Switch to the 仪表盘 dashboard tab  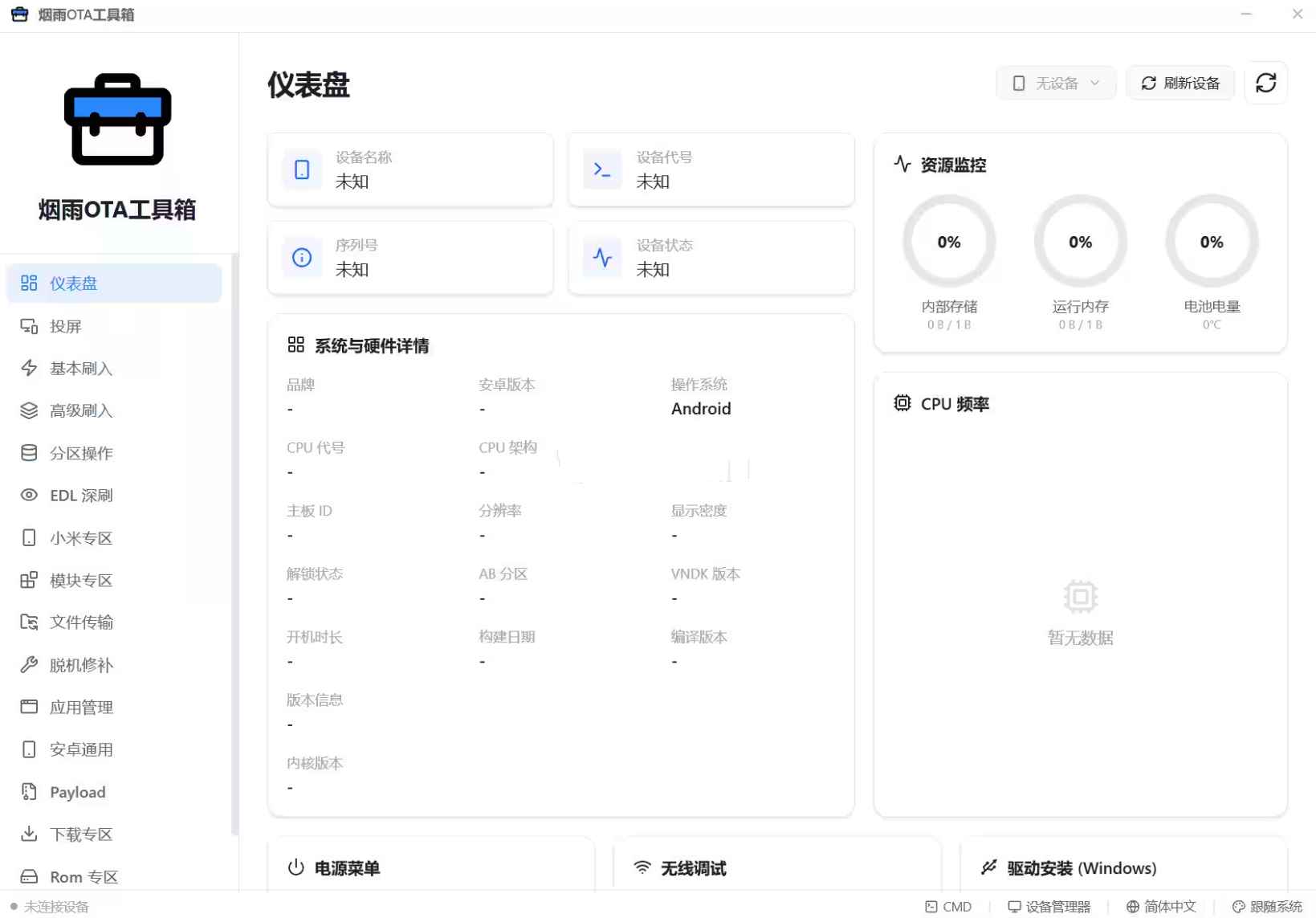pyautogui.click(x=74, y=283)
